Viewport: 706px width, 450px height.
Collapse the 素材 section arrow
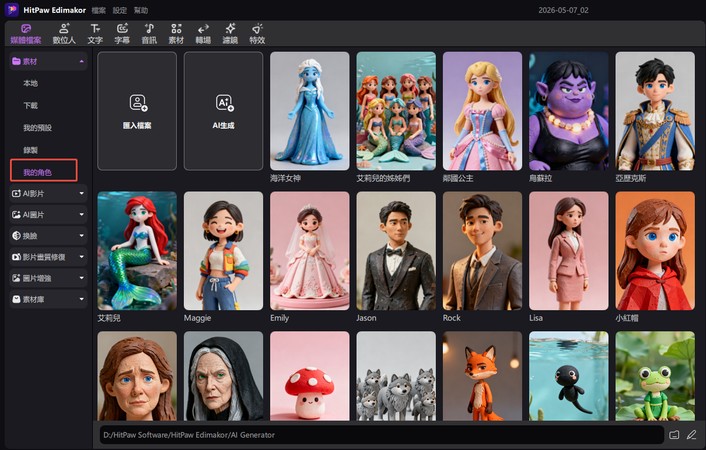(x=81, y=61)
